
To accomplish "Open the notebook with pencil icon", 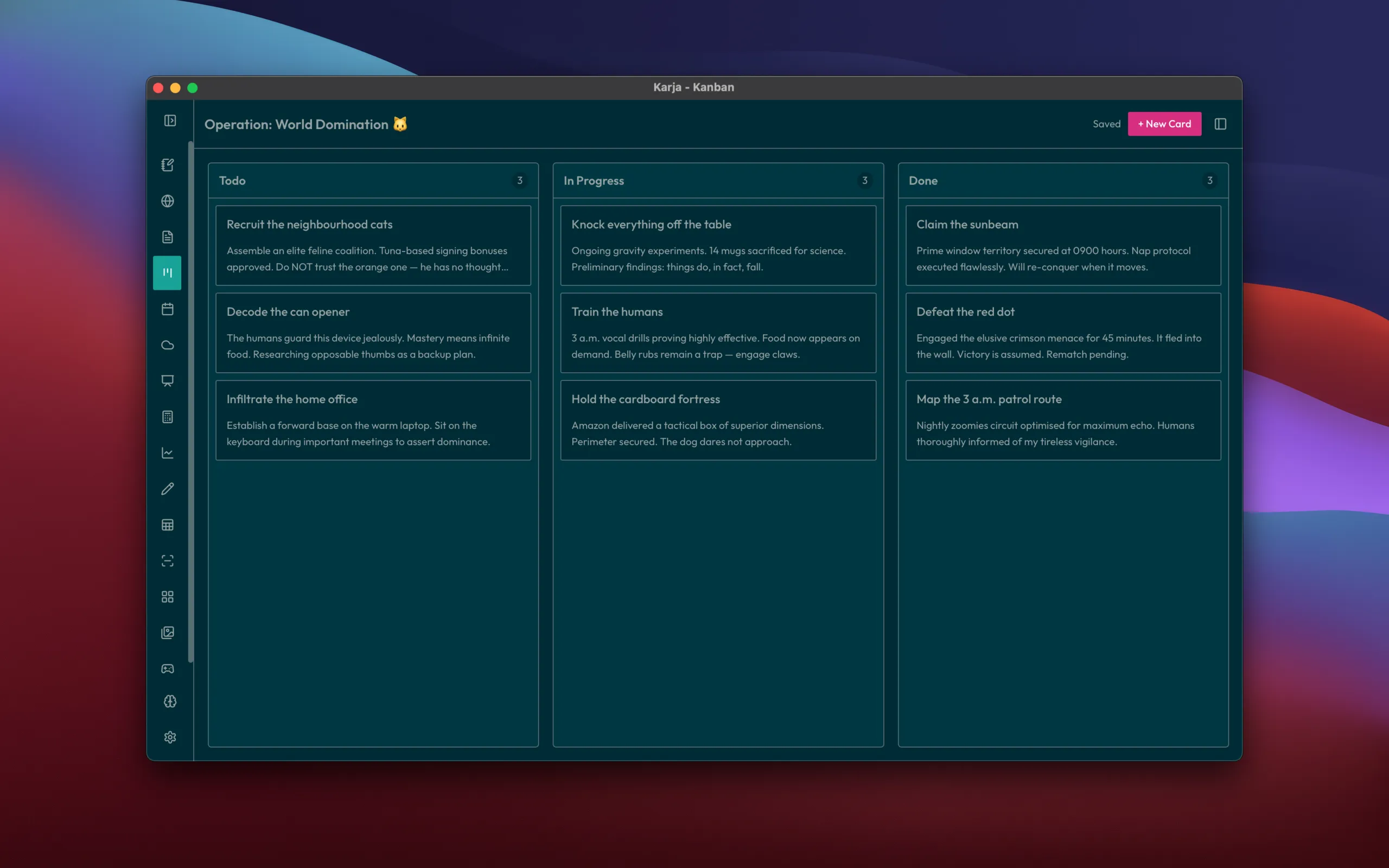I will pyautogui.click(x=168, y=165).
